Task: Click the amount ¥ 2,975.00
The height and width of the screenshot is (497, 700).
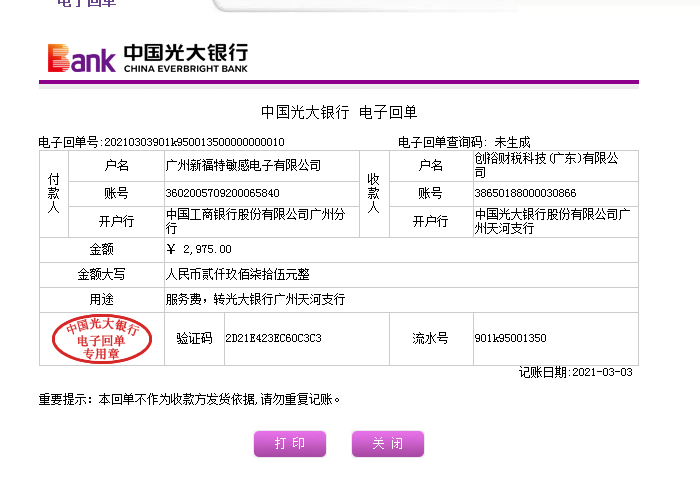Action: pos(199,249)
